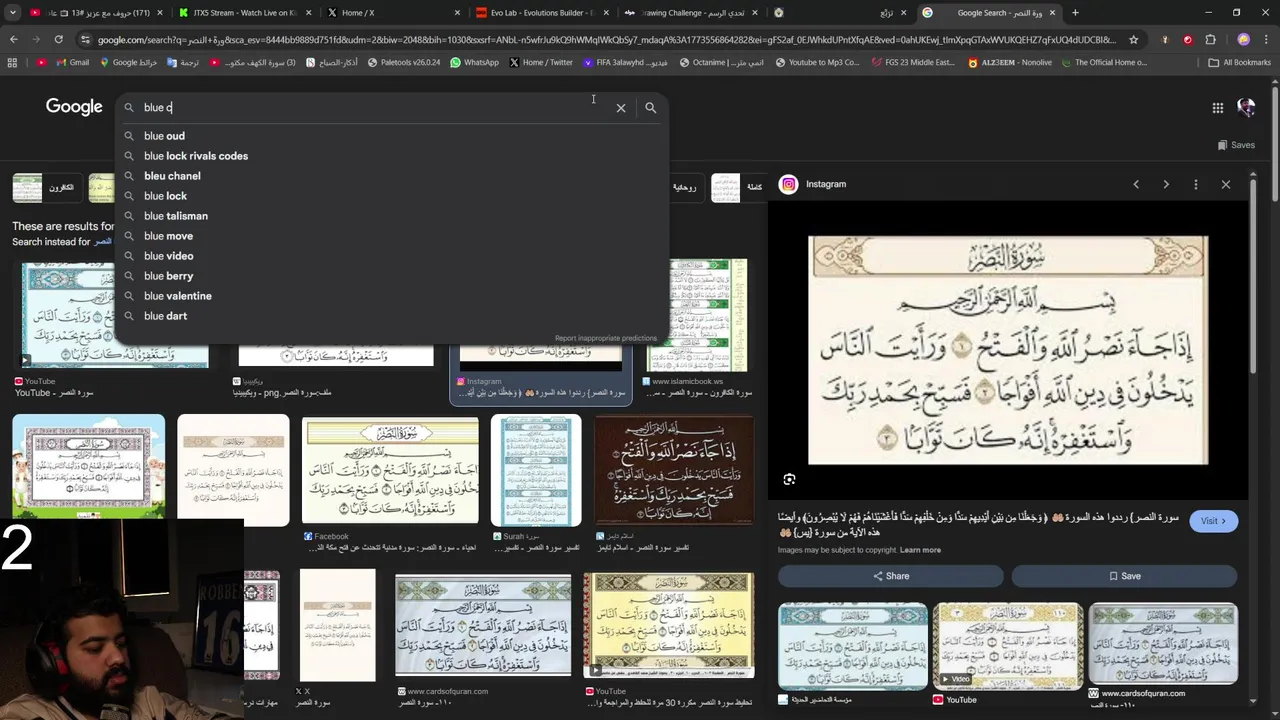
Task: Select suggestion 'blue berry'
Action: click(390, 276)
